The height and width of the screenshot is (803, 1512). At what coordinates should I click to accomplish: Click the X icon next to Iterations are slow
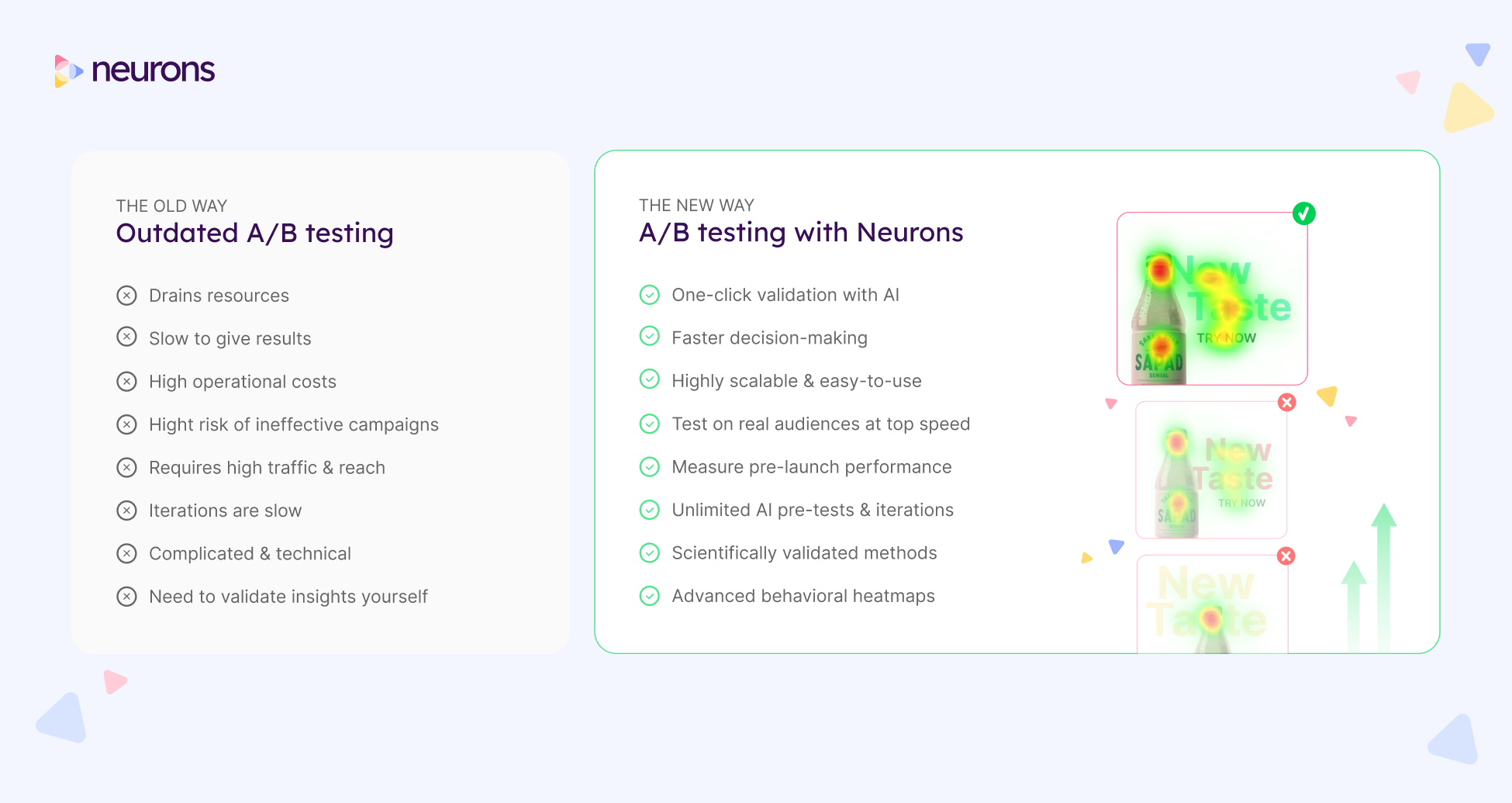[x=126, y=511]
